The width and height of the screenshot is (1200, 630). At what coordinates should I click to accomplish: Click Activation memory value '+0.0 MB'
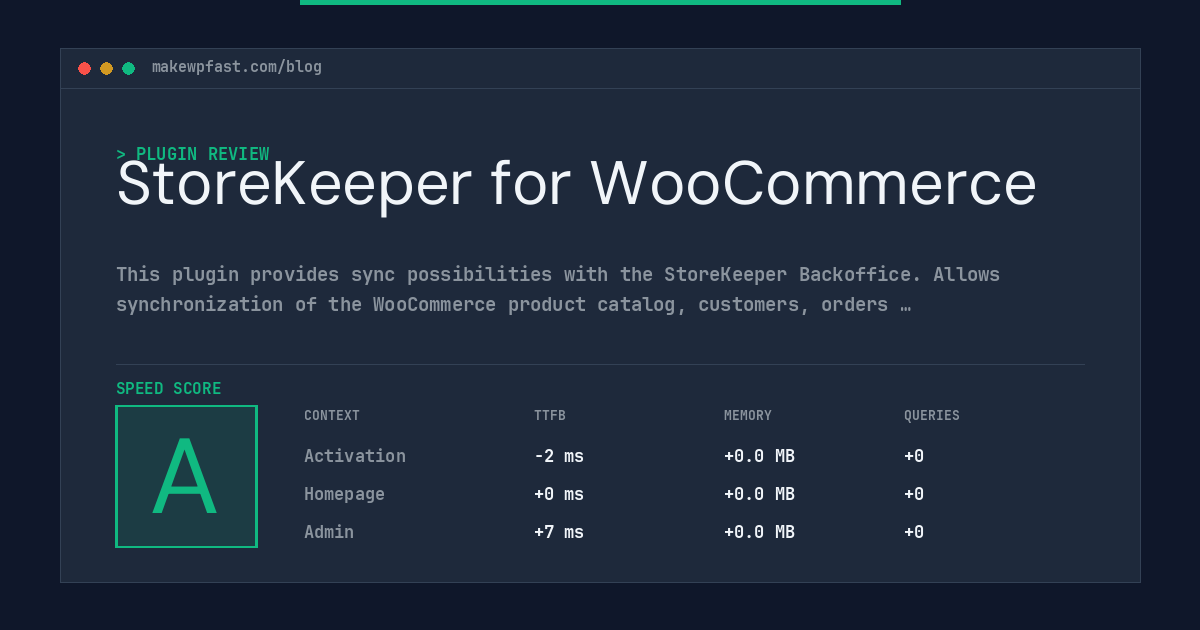[759, 456]
